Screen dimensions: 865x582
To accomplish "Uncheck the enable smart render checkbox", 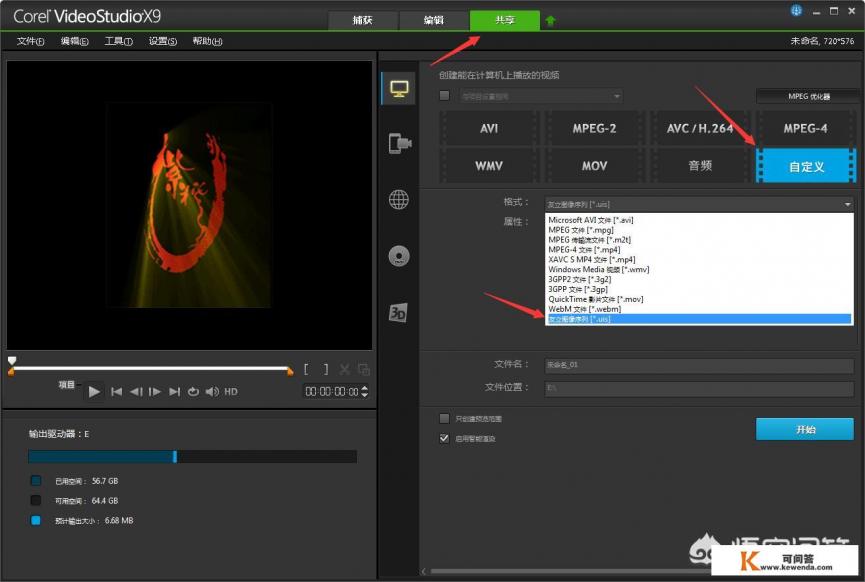I will pos(445,438).
